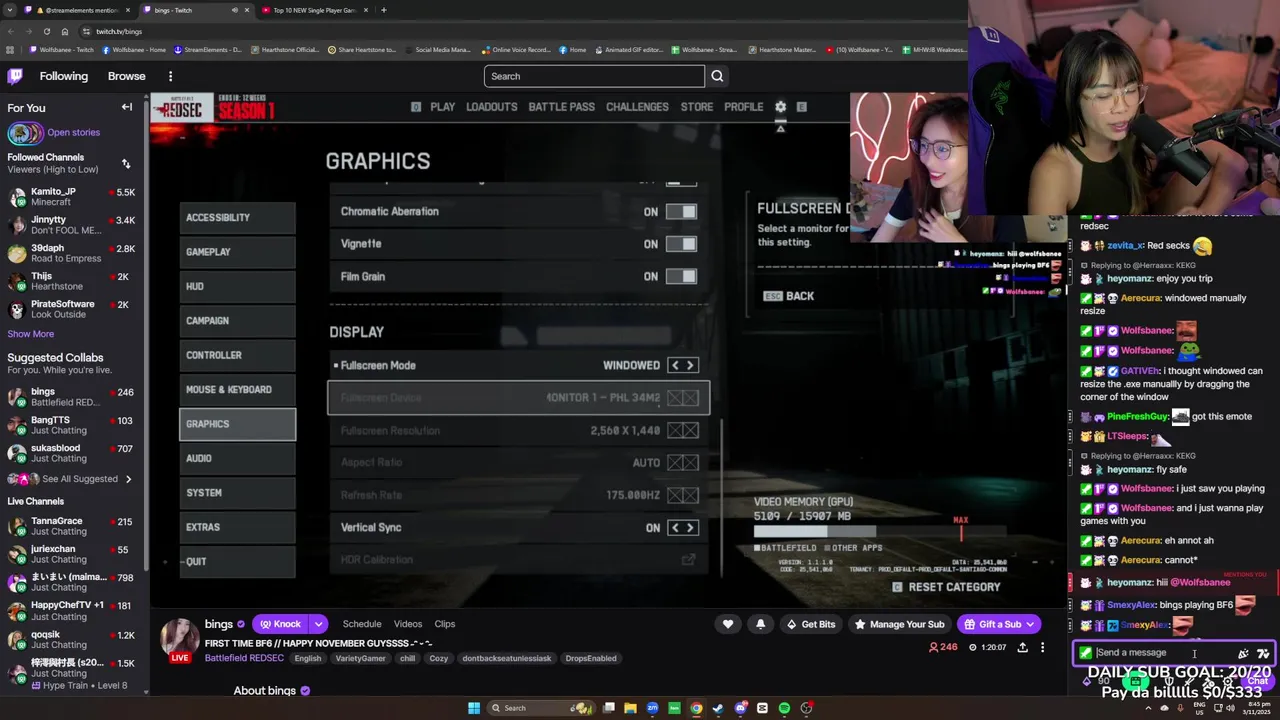
Task: Open the PLAY tab in game menu
Action: [443, 107]
